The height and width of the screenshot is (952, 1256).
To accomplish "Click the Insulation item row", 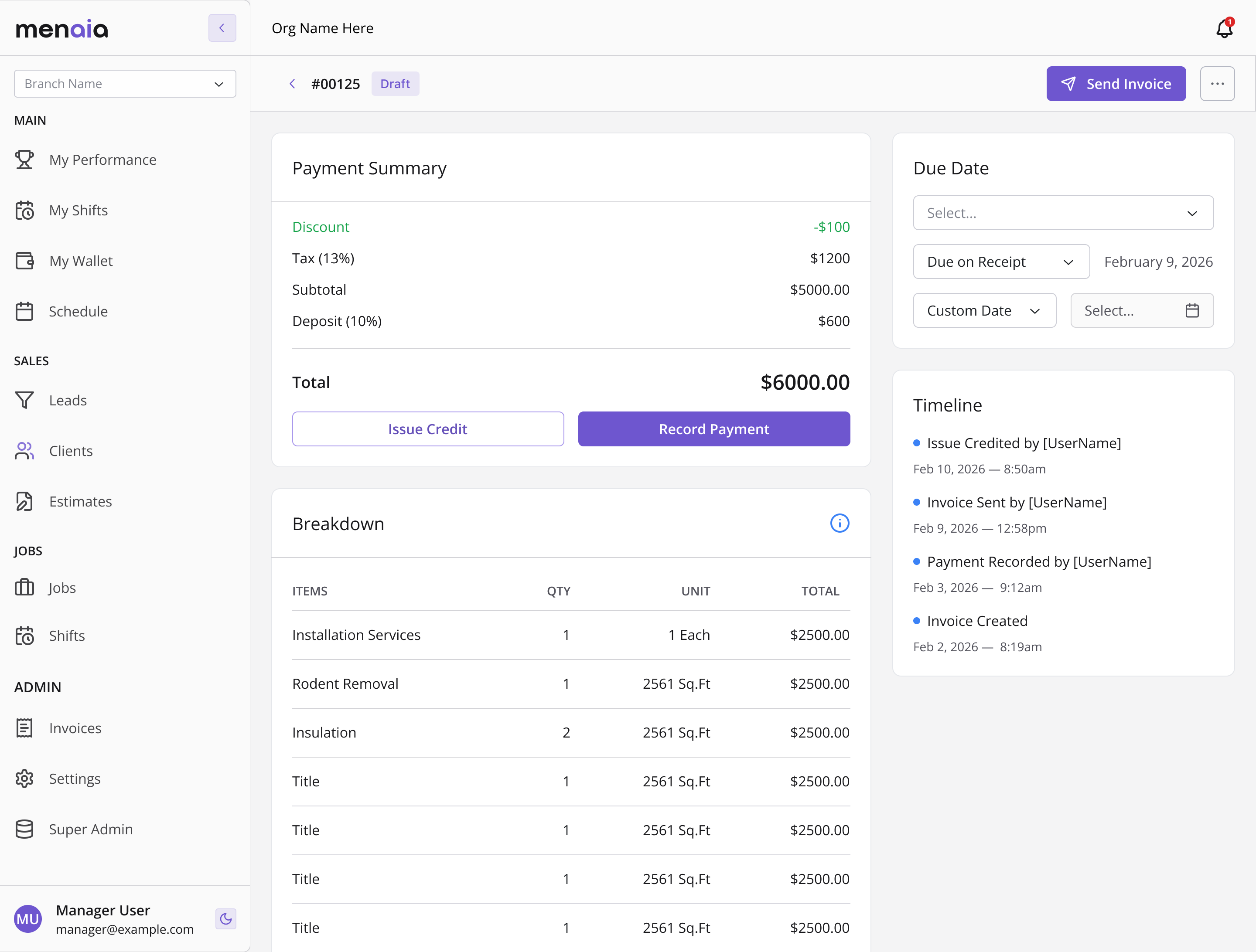I will coord(570,732).
